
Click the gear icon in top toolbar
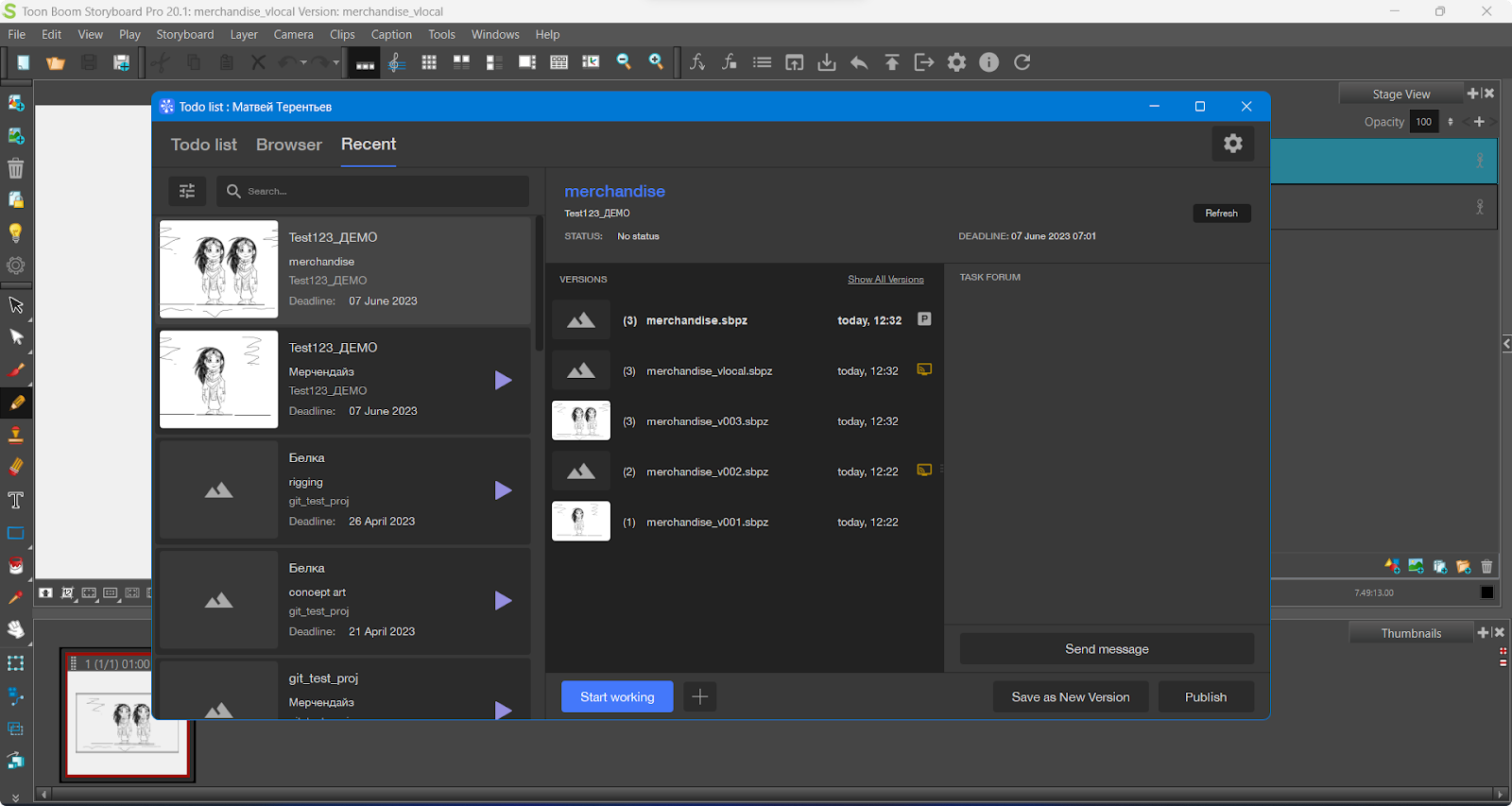coord(957,62)
